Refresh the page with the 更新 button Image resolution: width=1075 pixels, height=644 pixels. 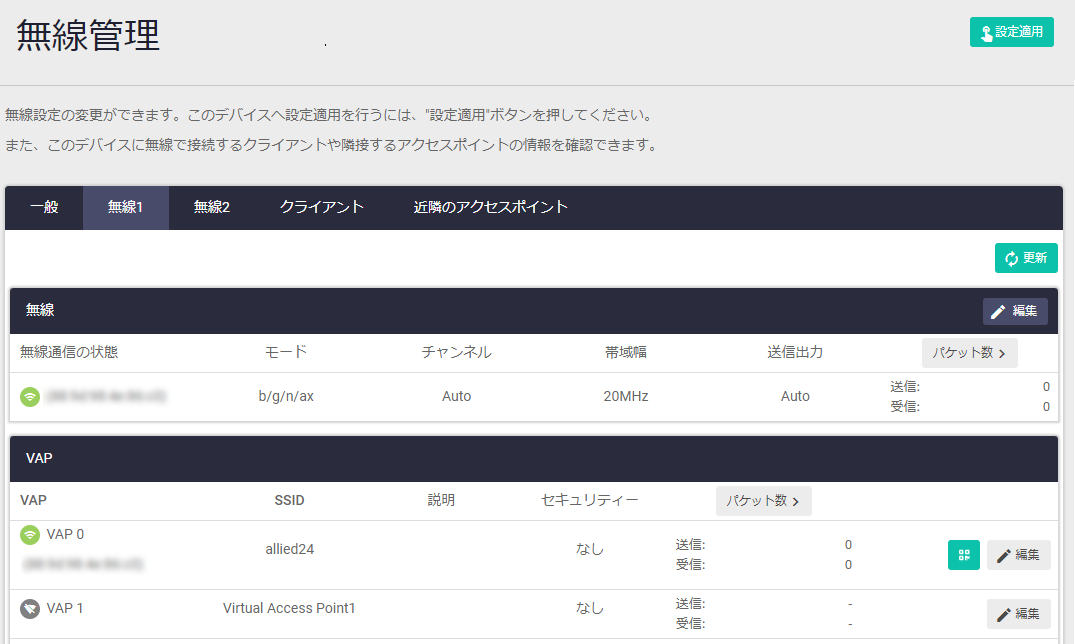click(1026, 258)
